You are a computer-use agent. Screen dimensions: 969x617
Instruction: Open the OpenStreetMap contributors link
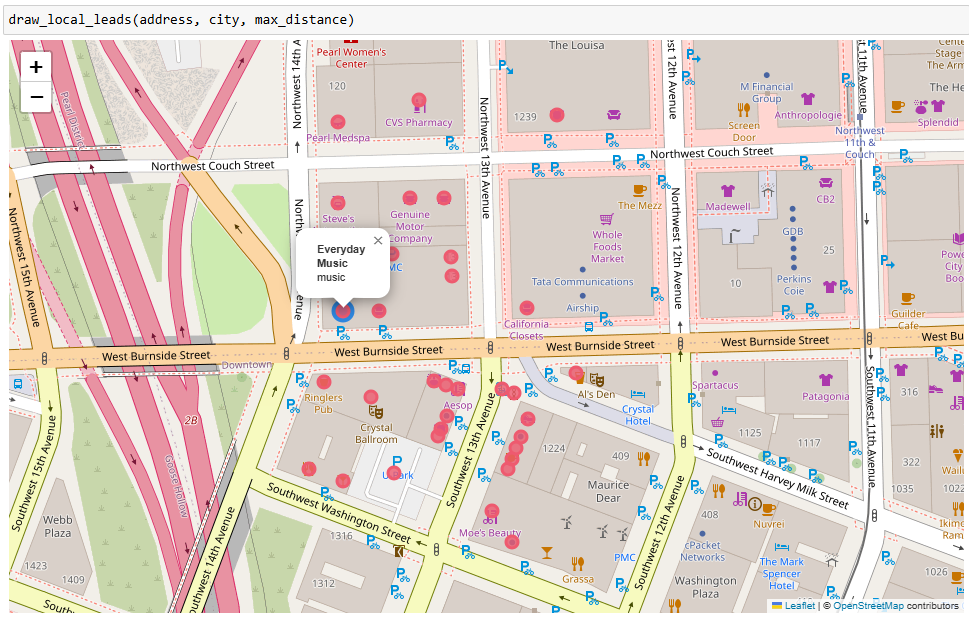click(x=868, y=606)
